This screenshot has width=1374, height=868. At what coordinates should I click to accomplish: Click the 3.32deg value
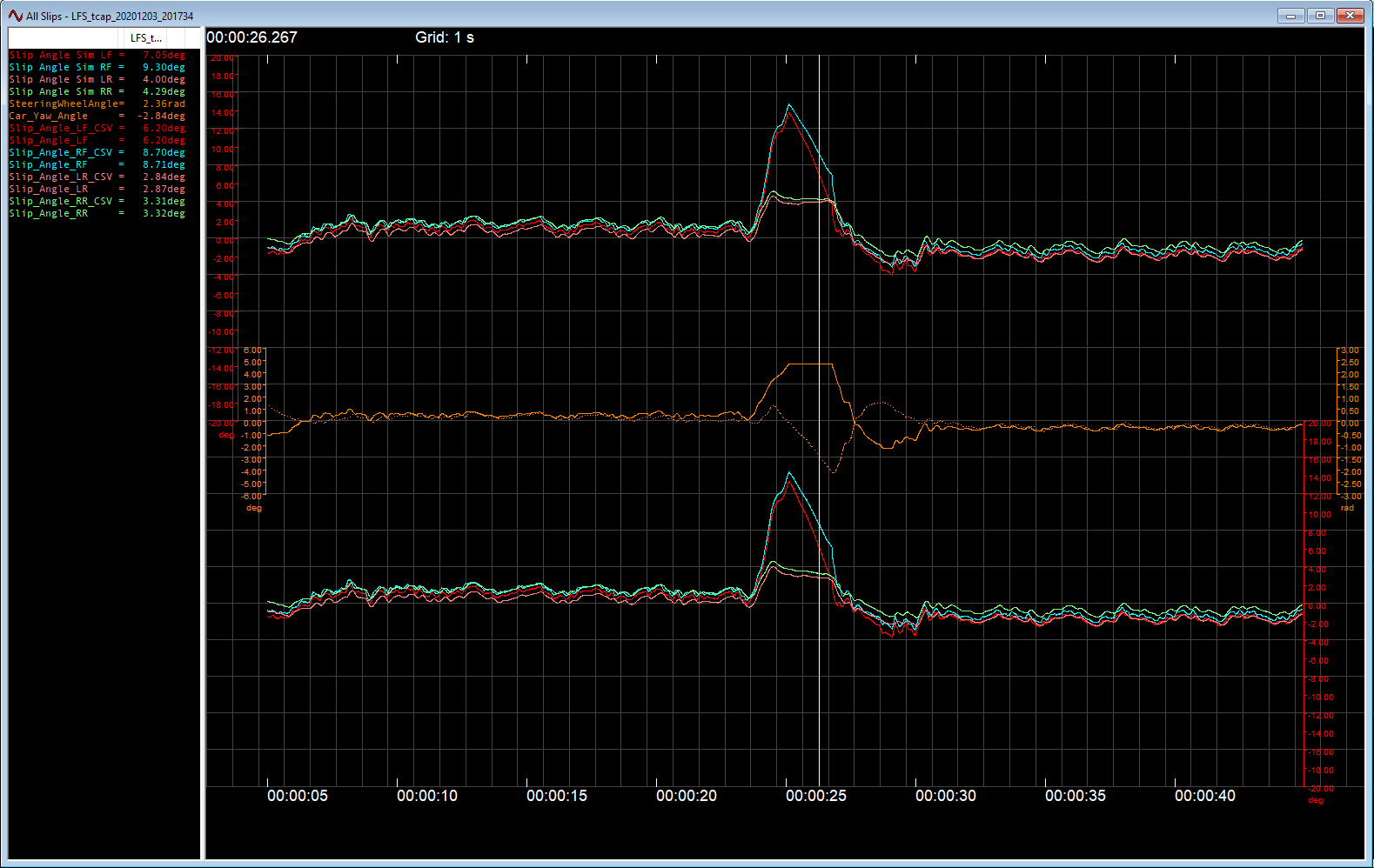coord(164,213)
